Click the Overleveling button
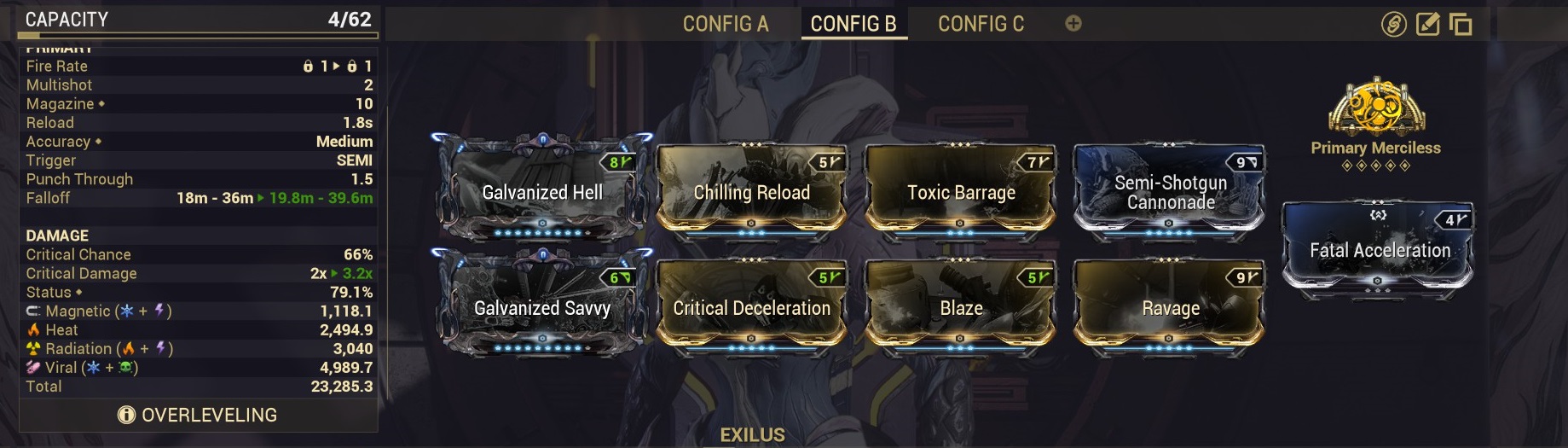This screenshot has width=1568, height=448. tap(198, 415)
